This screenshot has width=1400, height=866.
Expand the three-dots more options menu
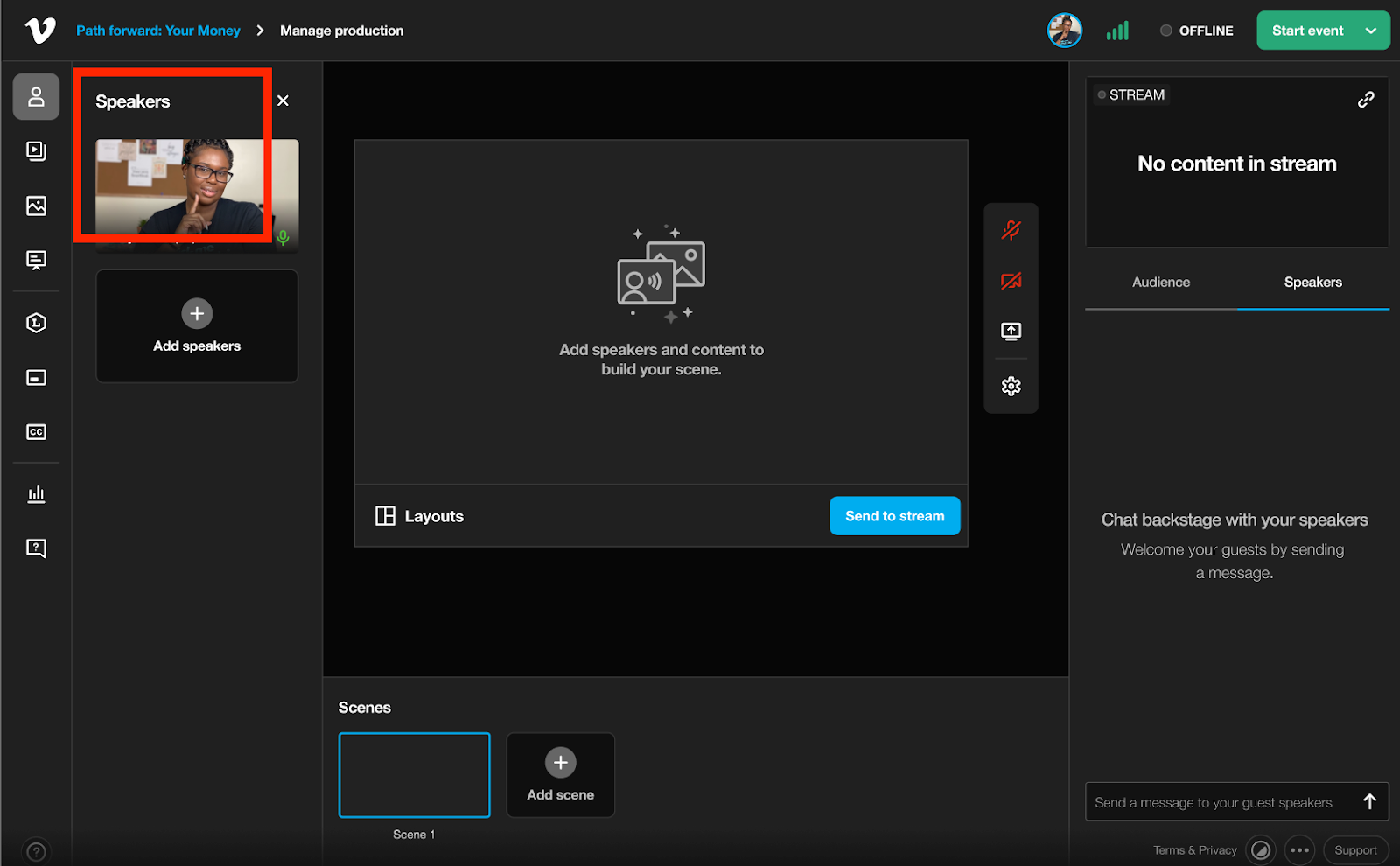pos(1299,850)
